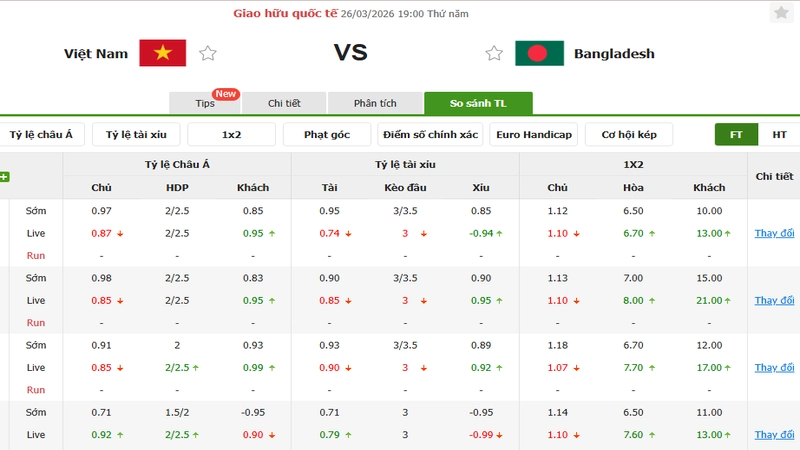The height and width of the screenshot is (450, 800).
Task: Select the Cơ hội kép filter
Action: pos(629,135)
